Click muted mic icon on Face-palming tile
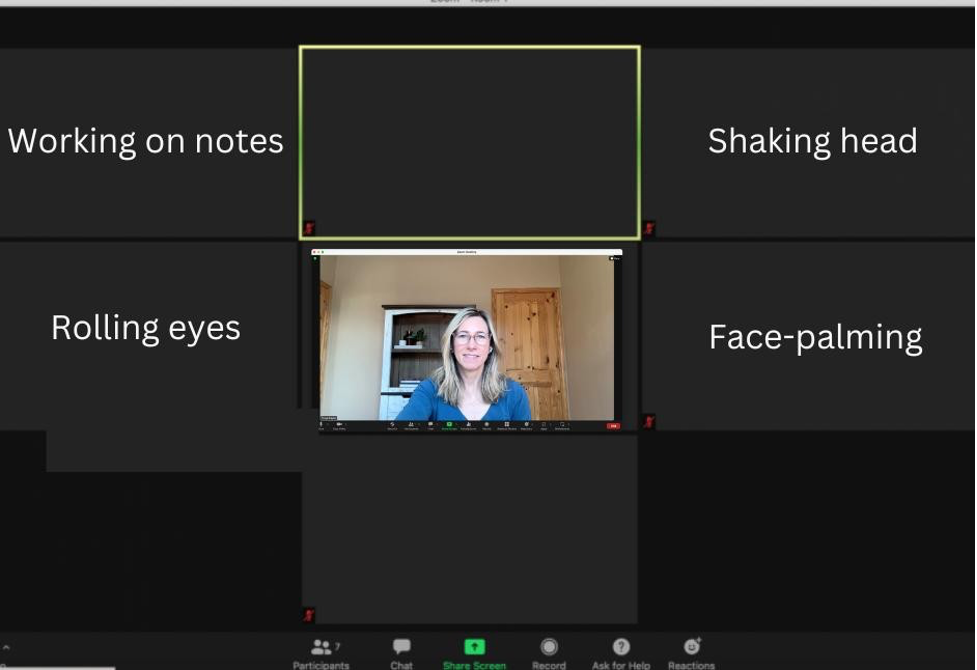Viewport: 977px width, 670px height. (649, 422)
